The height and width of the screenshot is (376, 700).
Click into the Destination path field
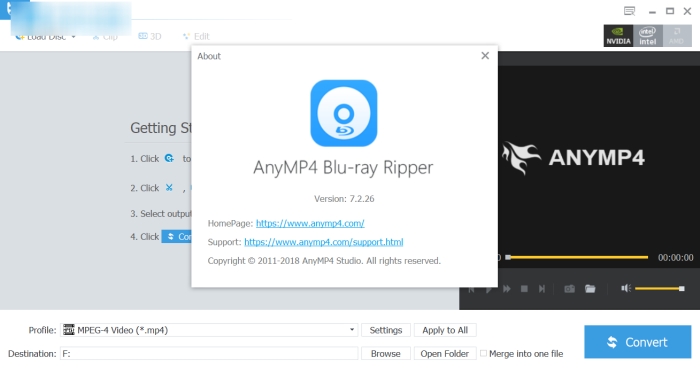coord(209,354)
